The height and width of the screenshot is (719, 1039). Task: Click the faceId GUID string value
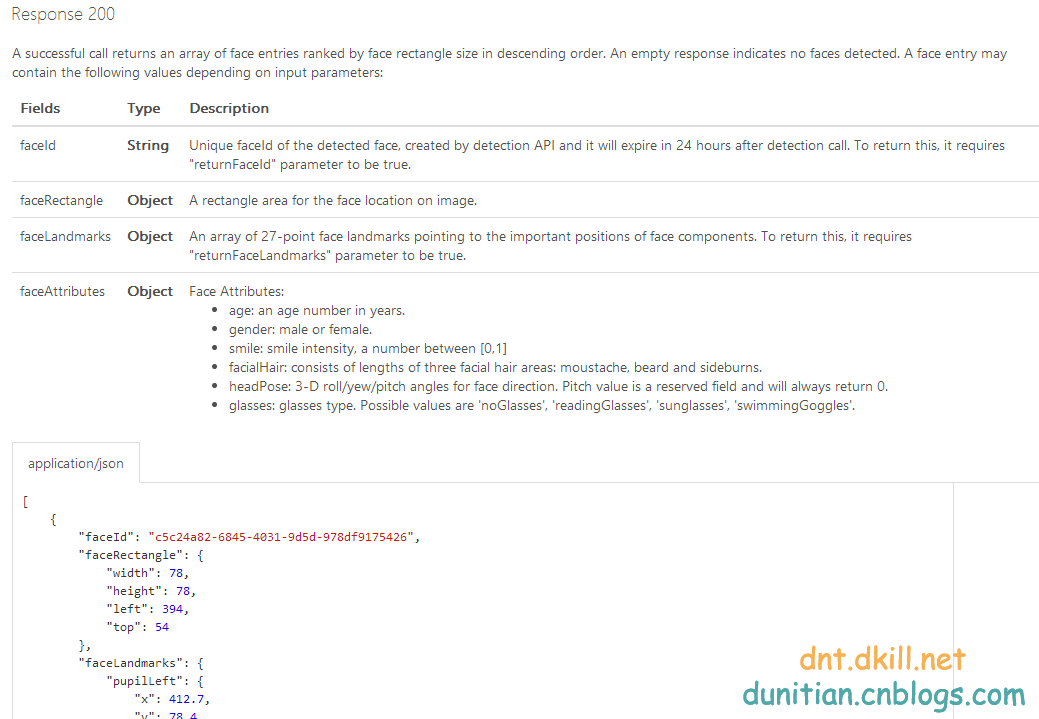[x=280, y=537]
